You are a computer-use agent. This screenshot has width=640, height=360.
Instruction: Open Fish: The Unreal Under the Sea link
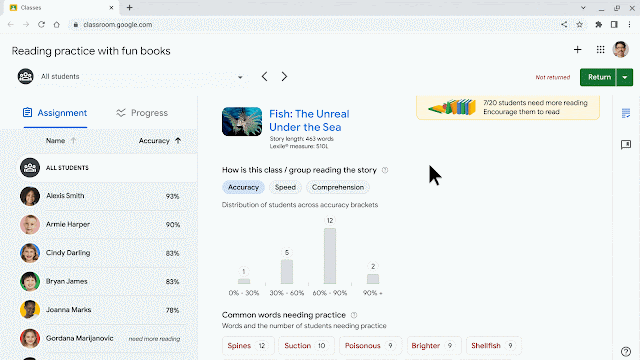[x=309, y=120]
